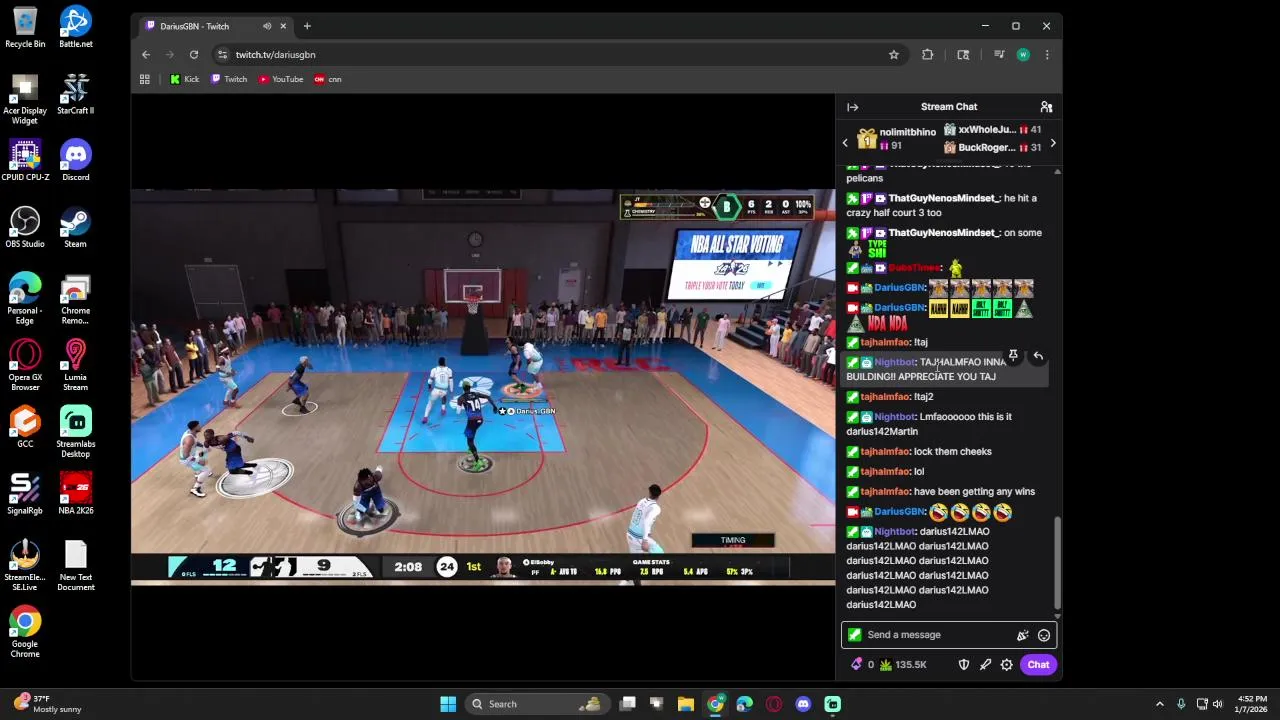
Task: Show next gift leaderboard entry
Action: pos(1052,144)
